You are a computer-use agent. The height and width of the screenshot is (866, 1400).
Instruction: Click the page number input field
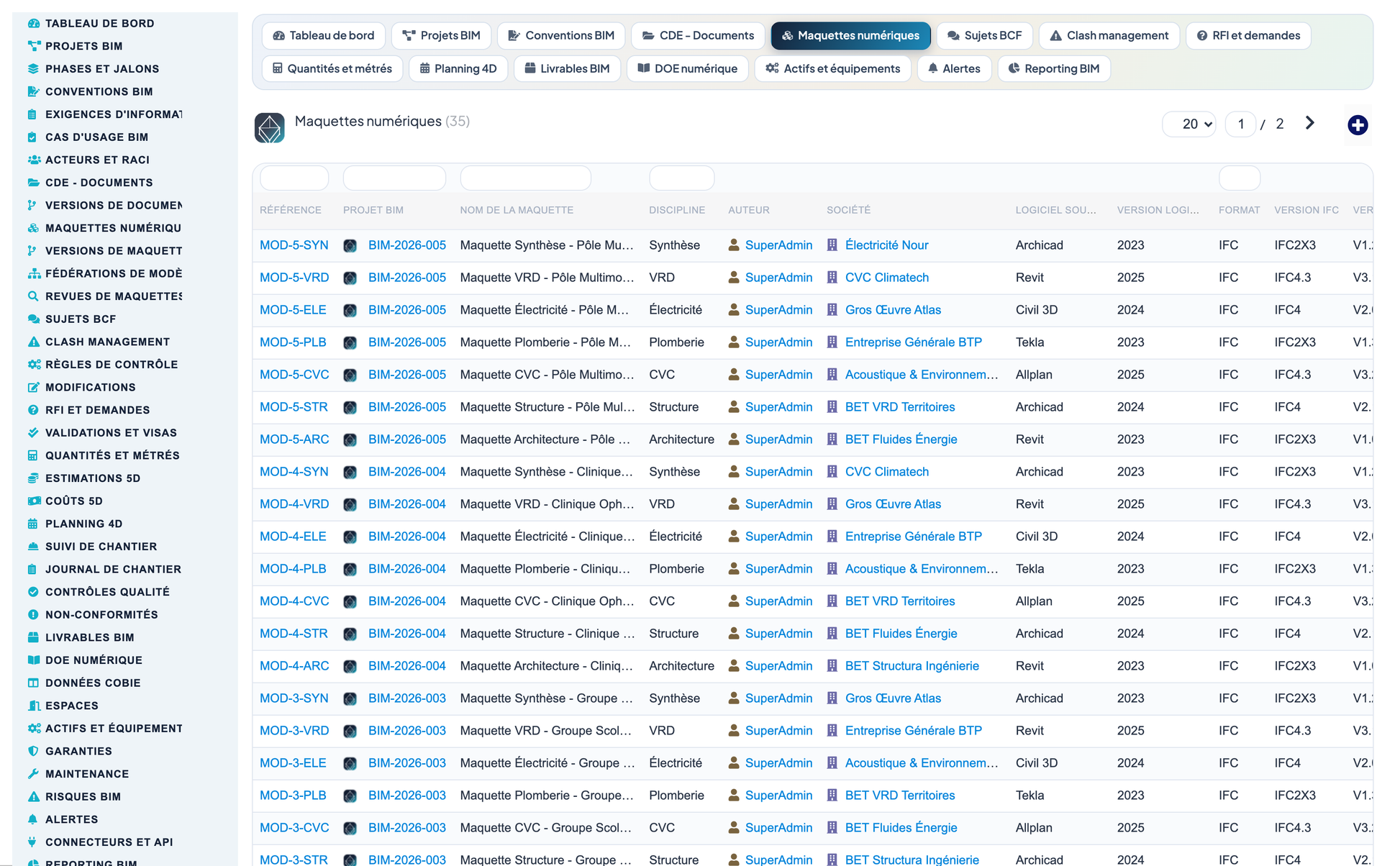1240,124
